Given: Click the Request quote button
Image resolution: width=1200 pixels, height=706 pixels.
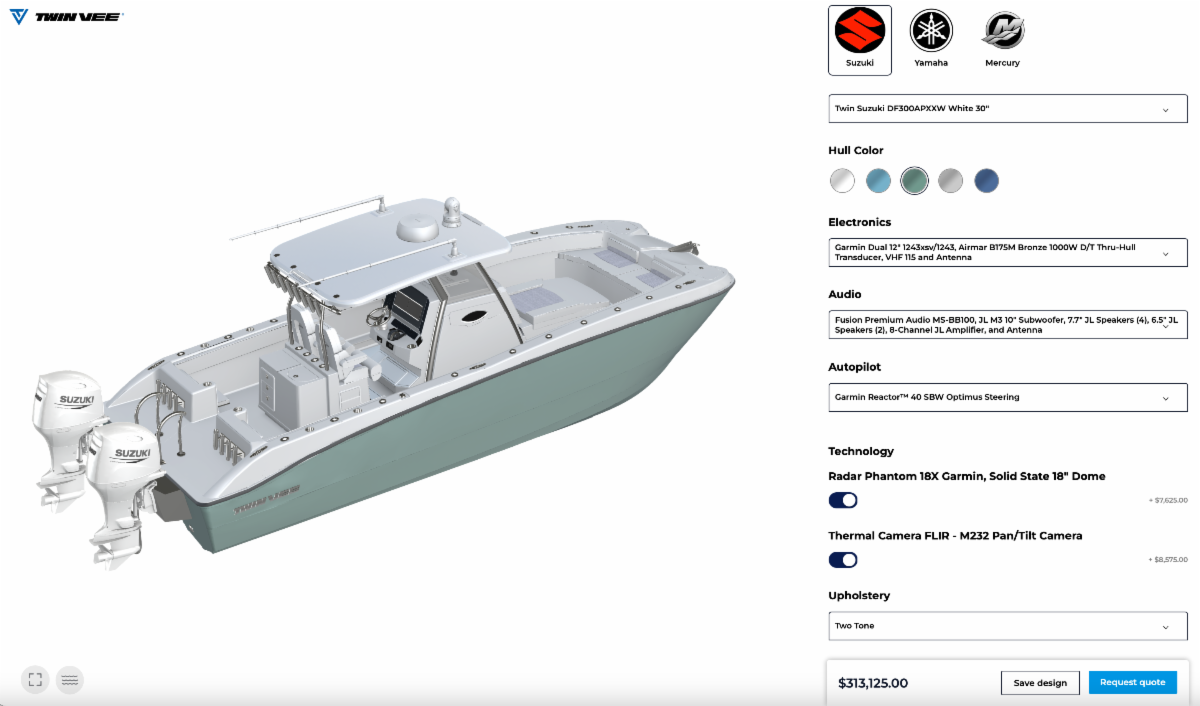Looking at the screenshot, I should 1133,683.
